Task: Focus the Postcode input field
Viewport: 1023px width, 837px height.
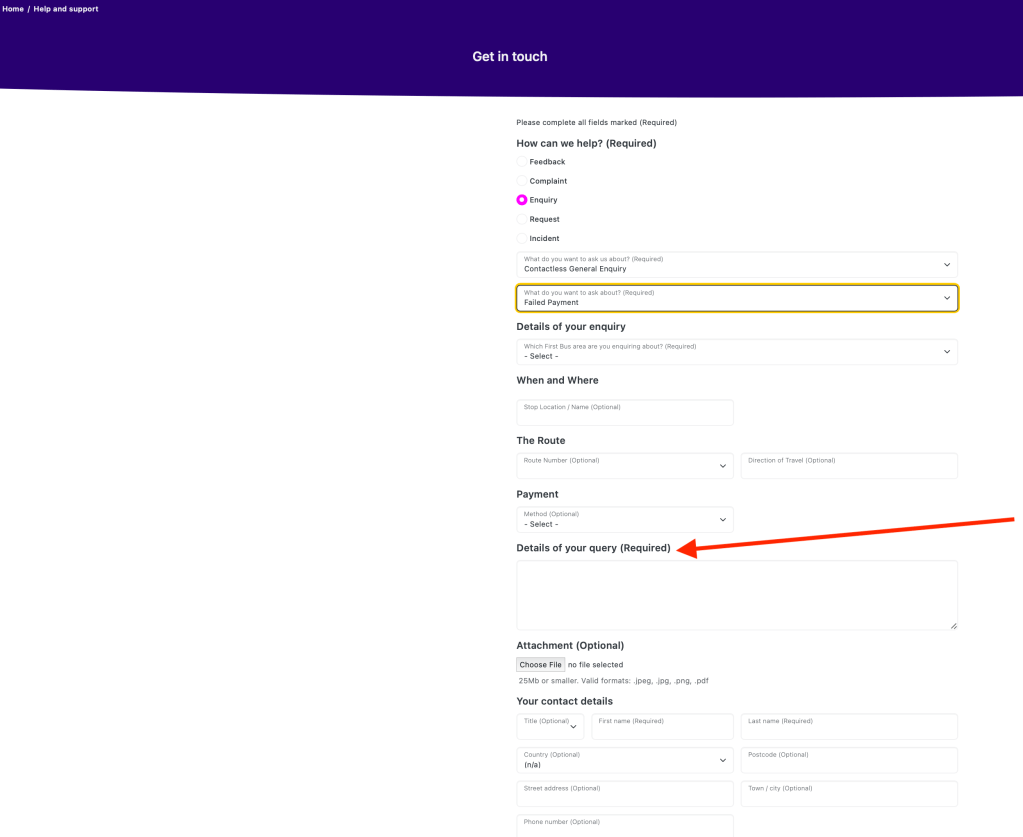Action: (848, 762)
